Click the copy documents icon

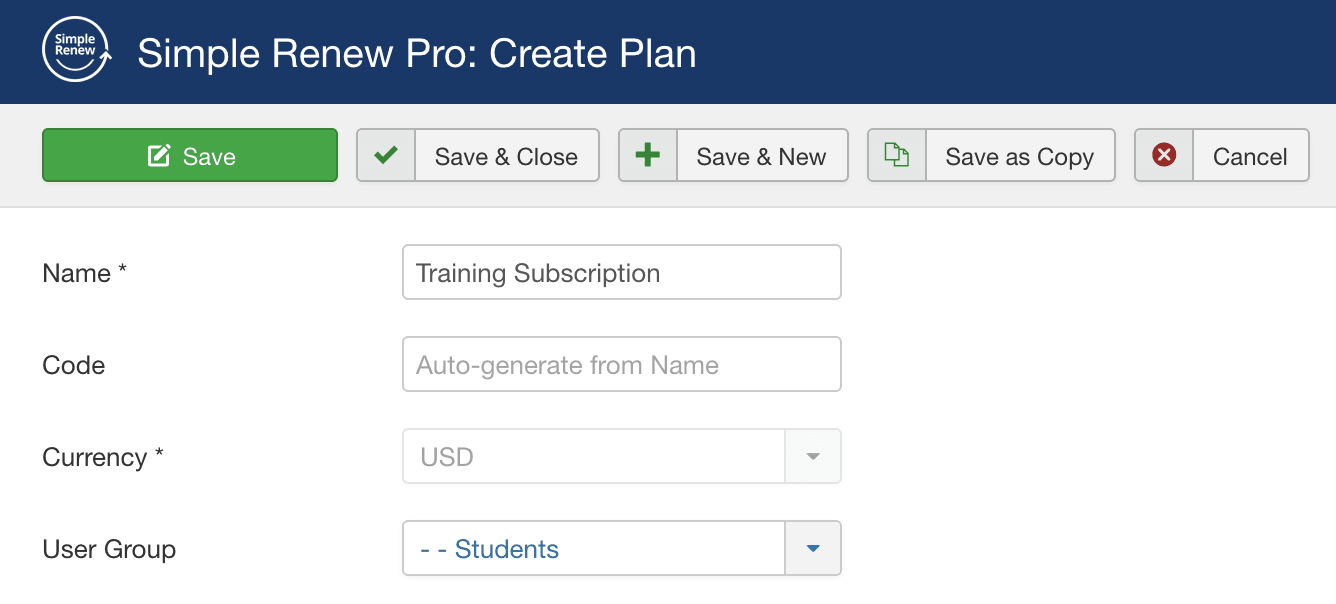click(897, 155)
